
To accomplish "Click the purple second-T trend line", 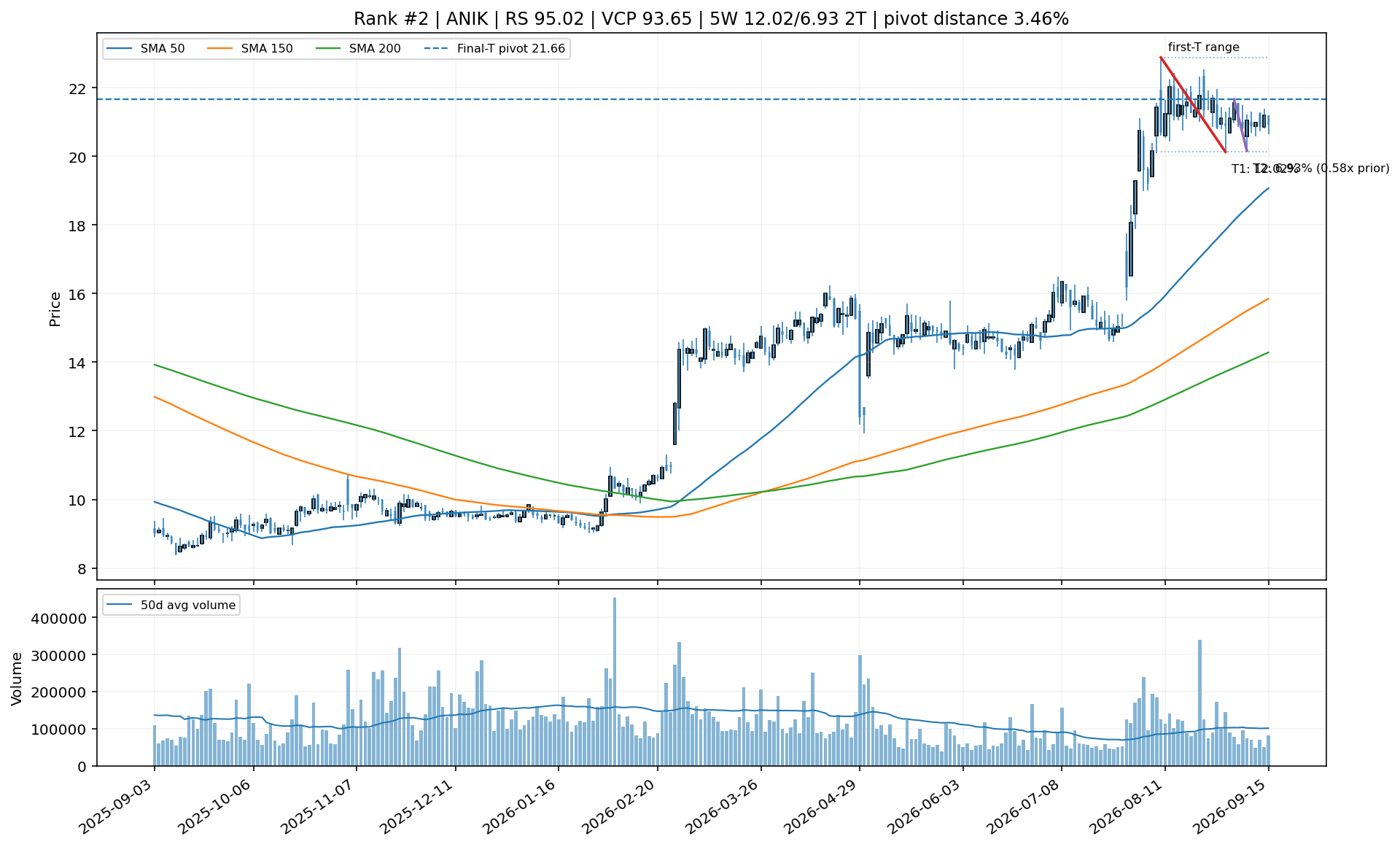I will [x=1240, y=125].
